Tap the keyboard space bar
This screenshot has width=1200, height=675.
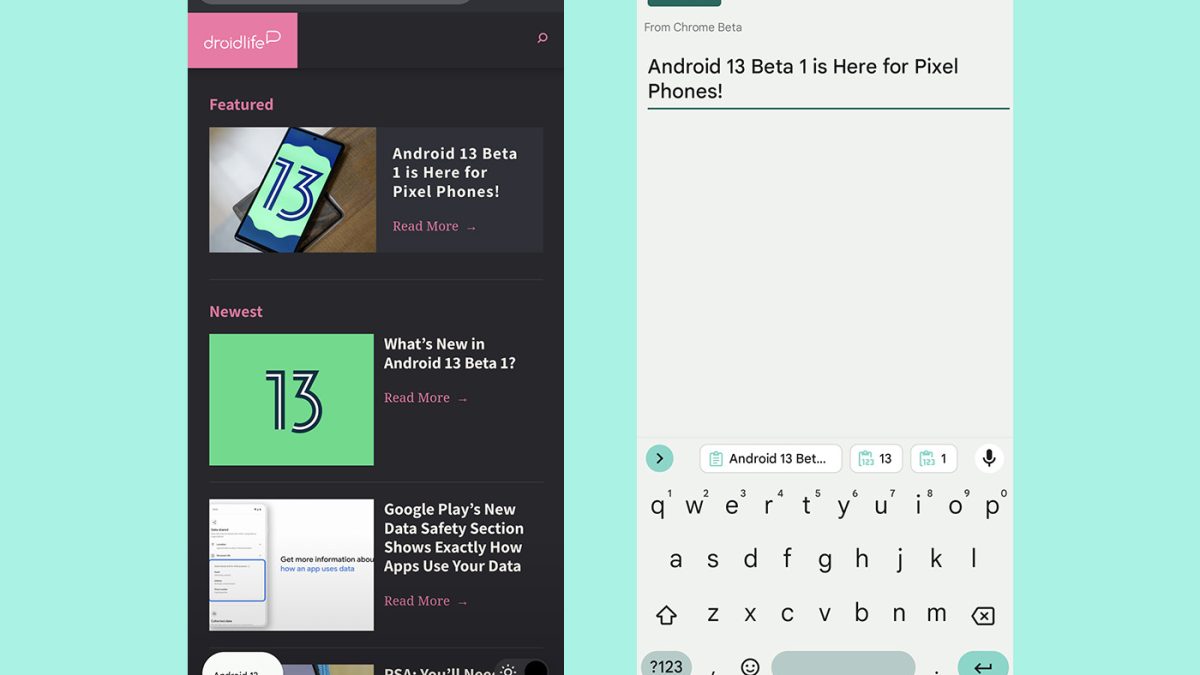point(843,664)
